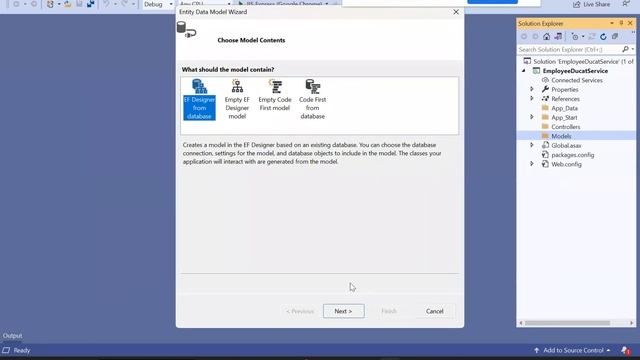
Task: Click the Forward arrow in Solution Explorer
Action: point(535,36)
